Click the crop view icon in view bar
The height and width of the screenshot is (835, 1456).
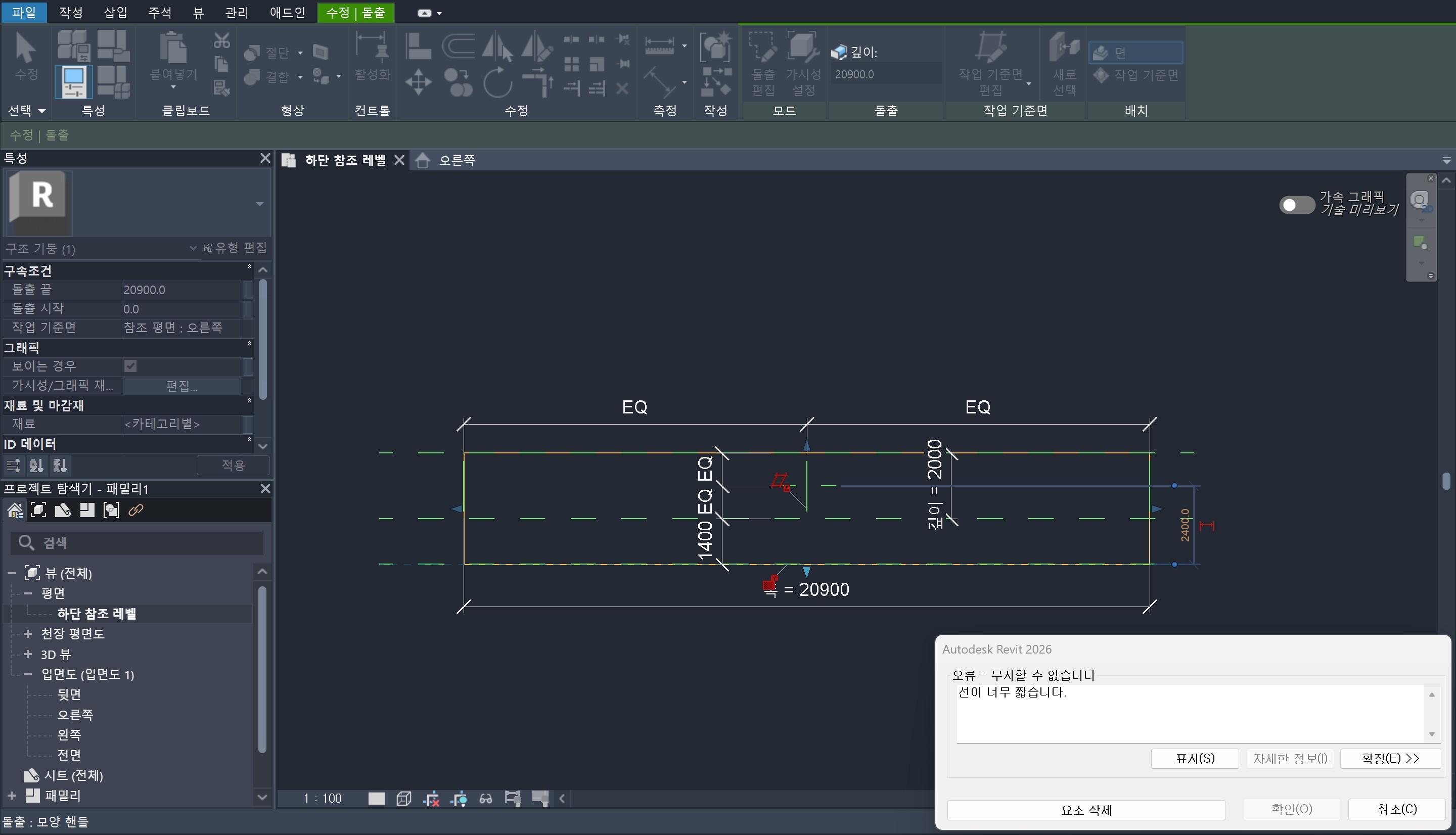coord(431,798)
